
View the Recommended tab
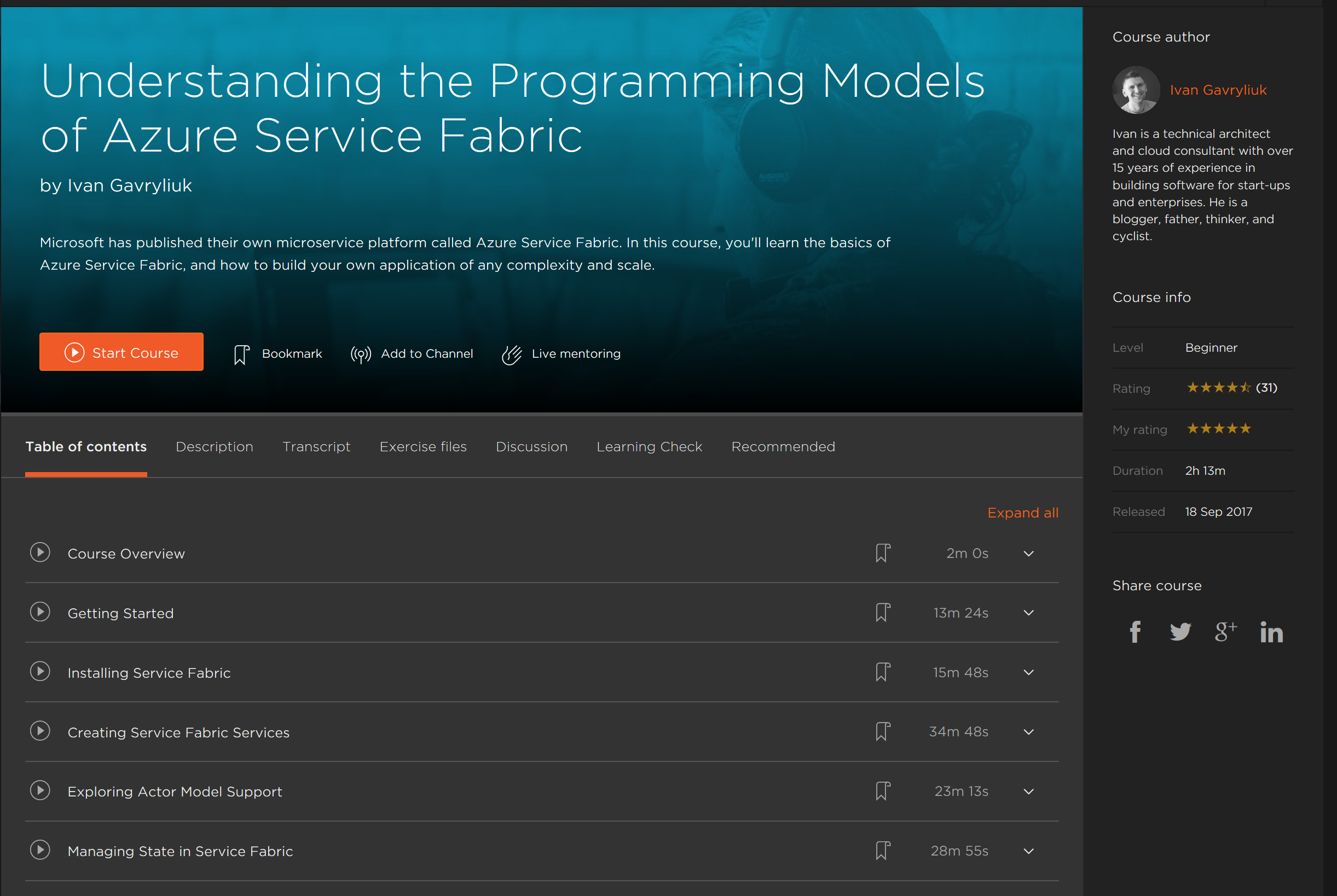pyautogui.click(x=783, y=446)
